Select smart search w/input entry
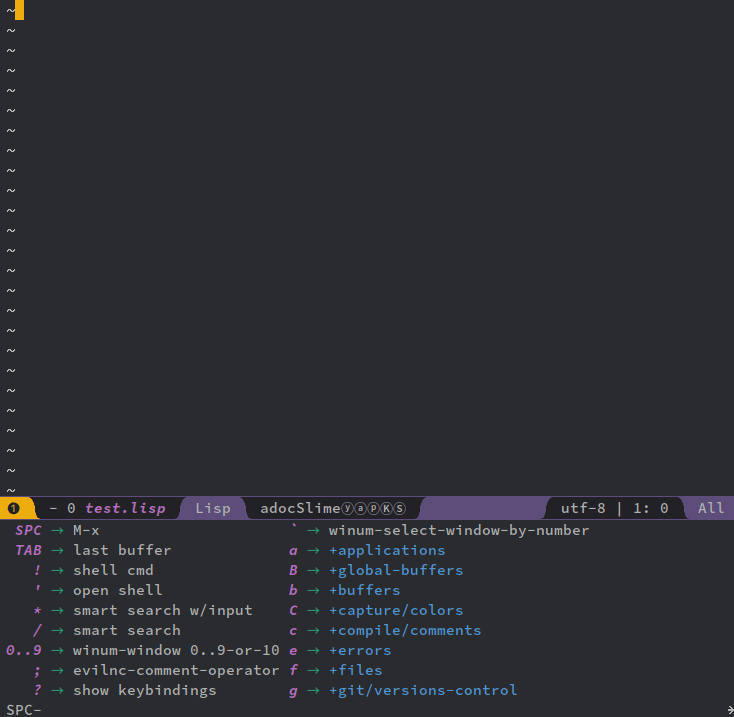This screenshot has width=734, height=717. (x=143, y=610)
